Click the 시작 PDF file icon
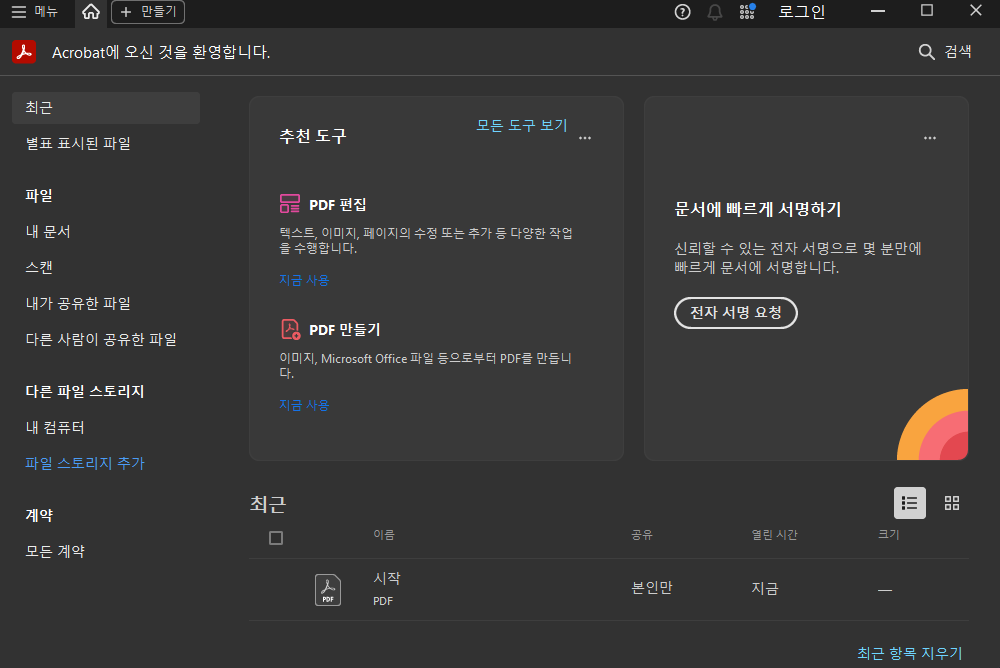Viewport: 1000px width, 668px height. (328, 590)
